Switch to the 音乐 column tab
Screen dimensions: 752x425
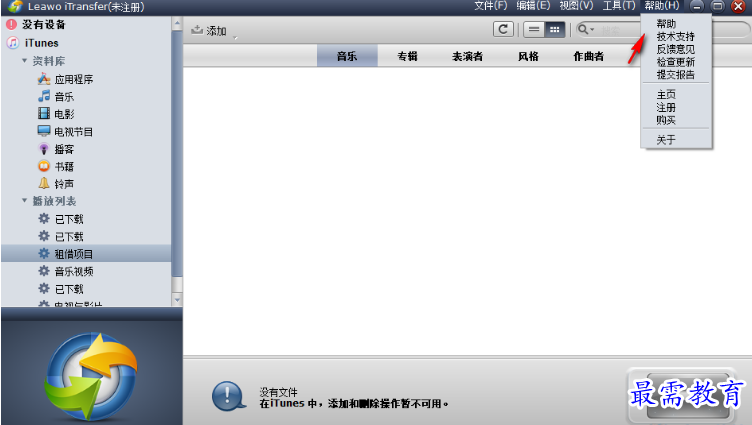347,56
